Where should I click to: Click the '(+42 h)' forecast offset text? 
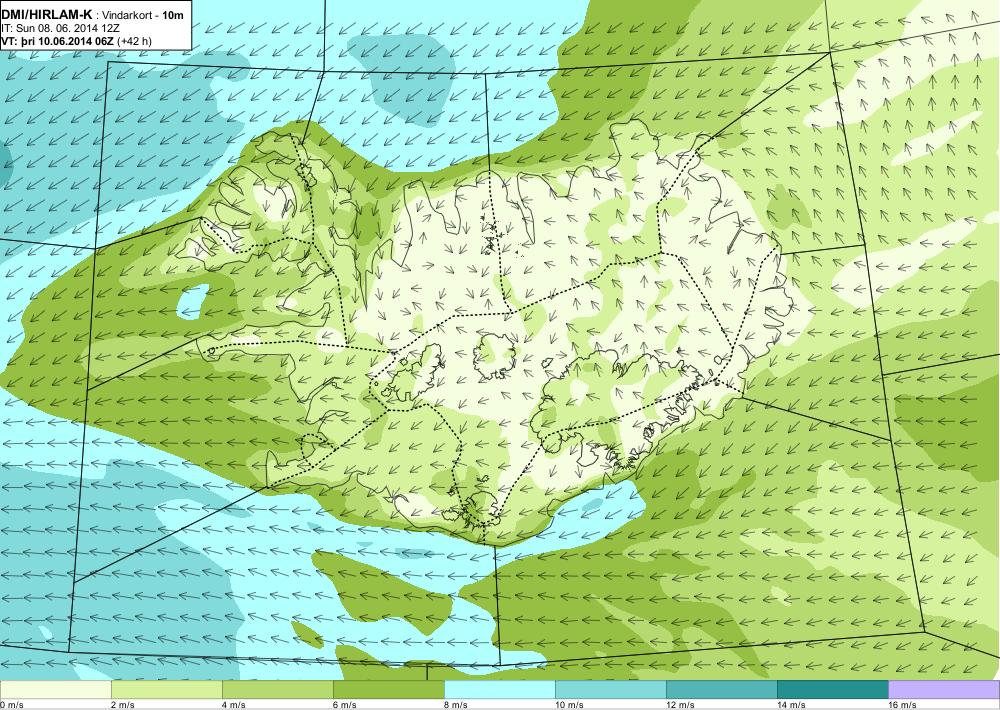135,41
